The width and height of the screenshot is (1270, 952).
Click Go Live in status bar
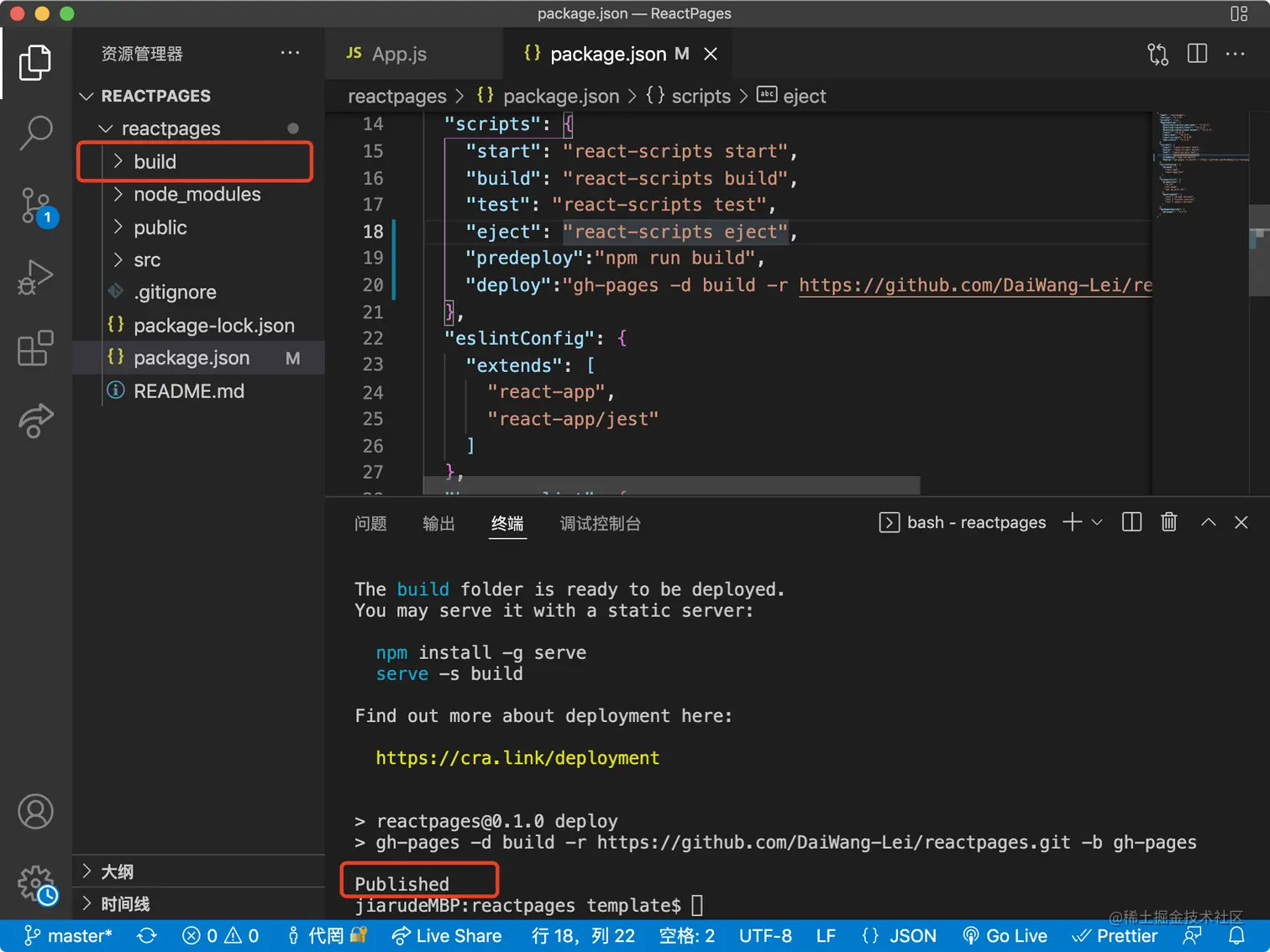[1005, 935]
